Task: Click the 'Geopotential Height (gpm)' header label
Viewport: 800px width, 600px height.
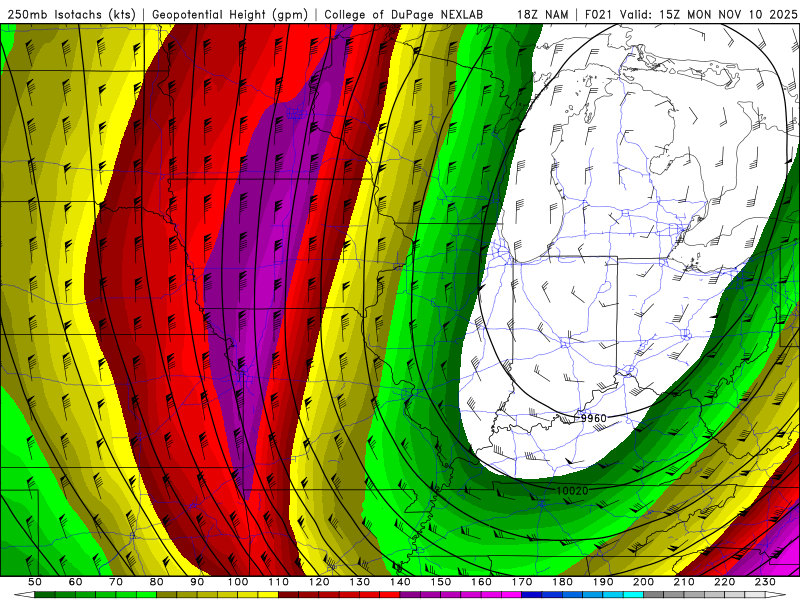Action: pos(230,14)
